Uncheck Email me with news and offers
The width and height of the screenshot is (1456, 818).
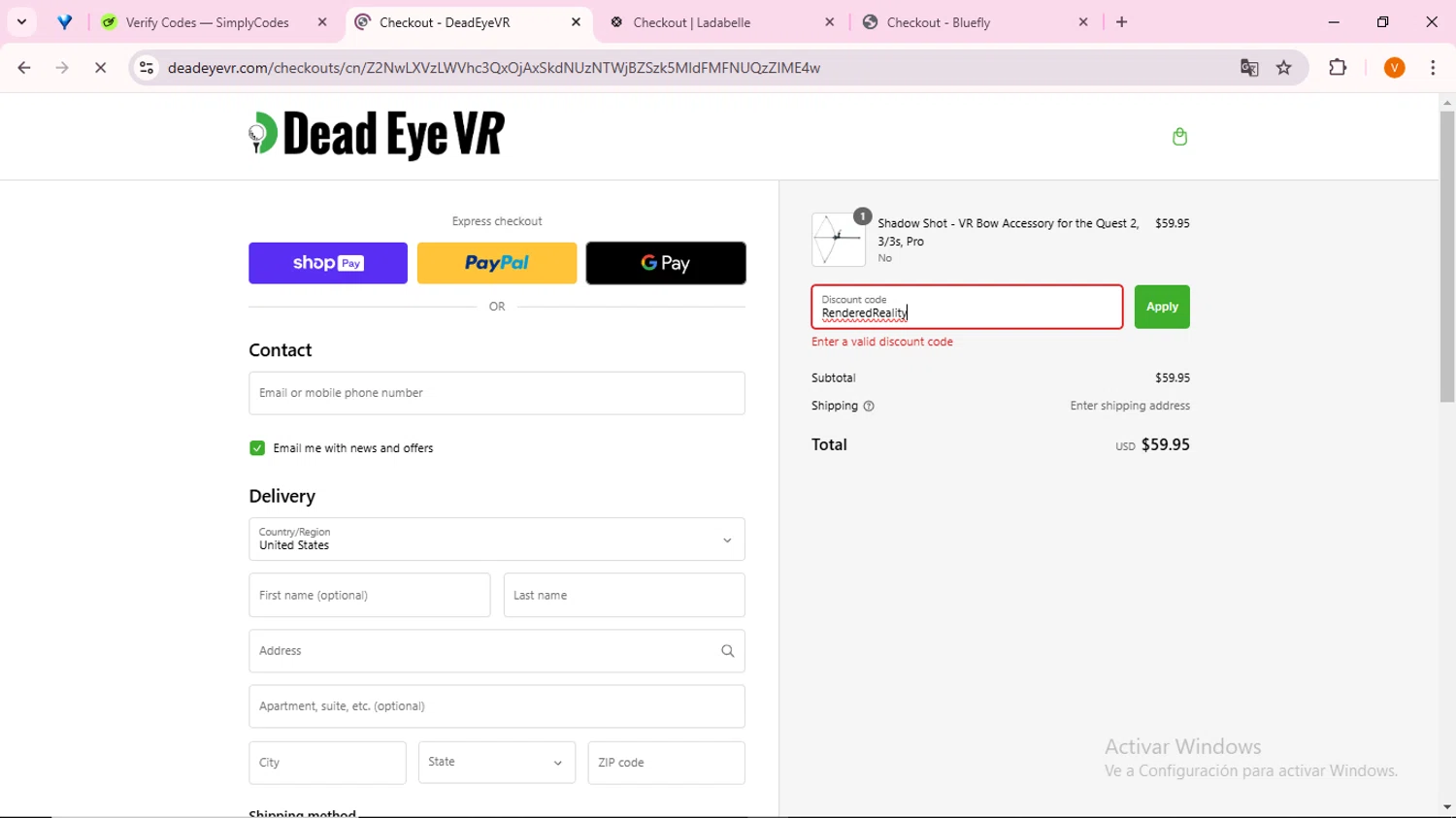point(257,448)
